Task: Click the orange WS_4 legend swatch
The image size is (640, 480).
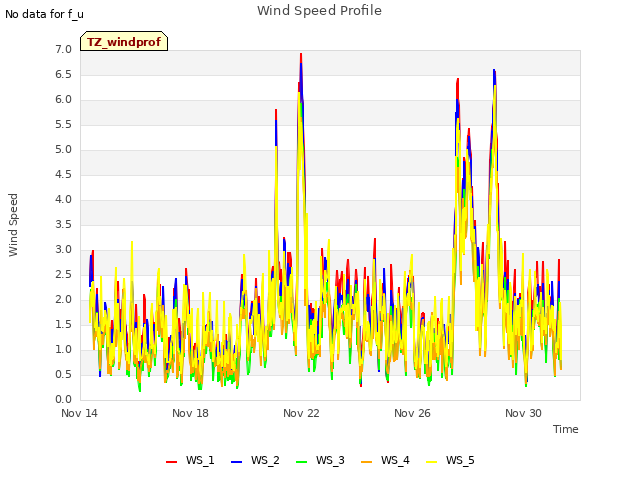Action: pos(367,462)
